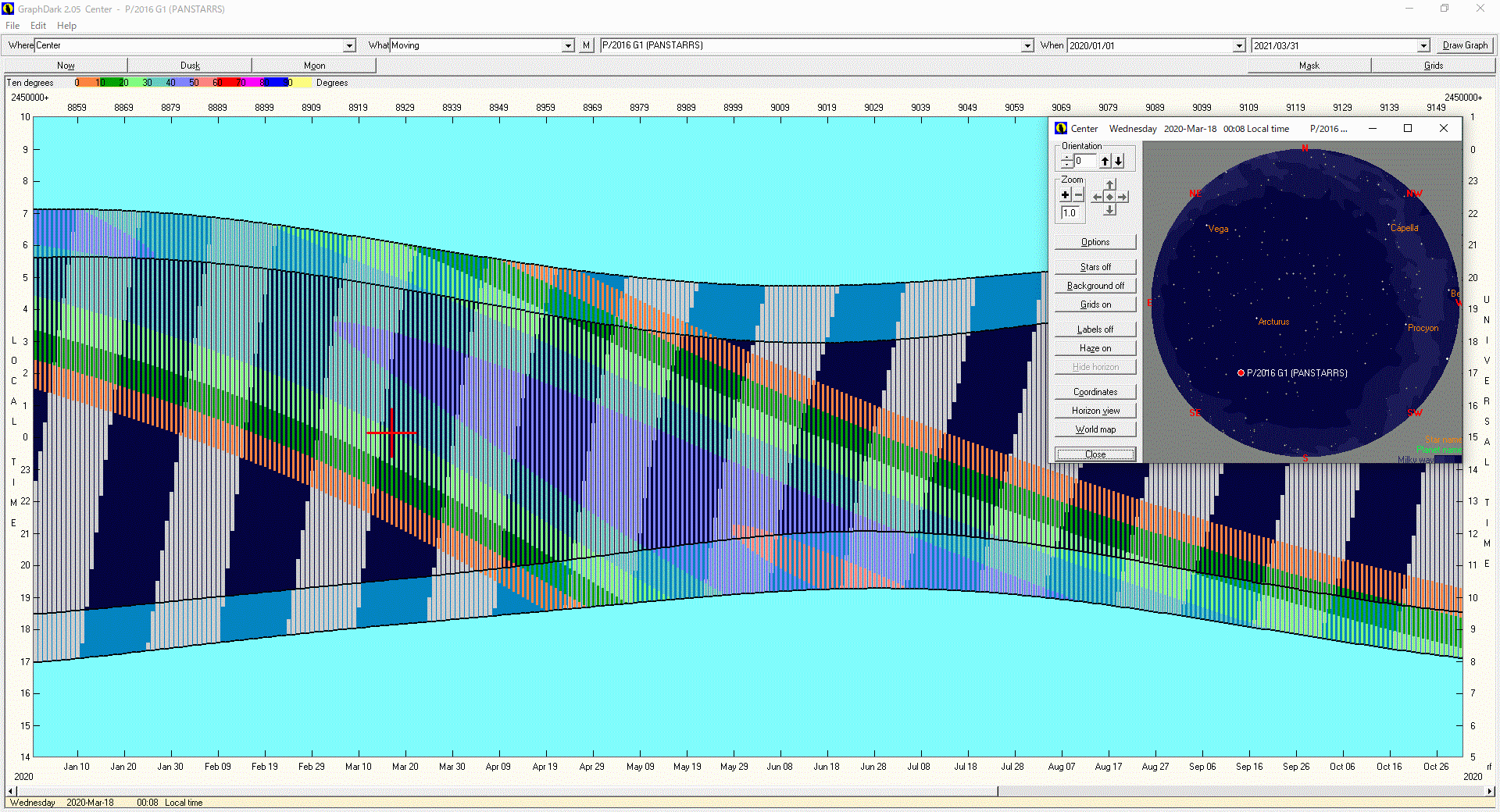Click the Moon button
Screen dimensions: 1500x812
(x=314, y=66)
